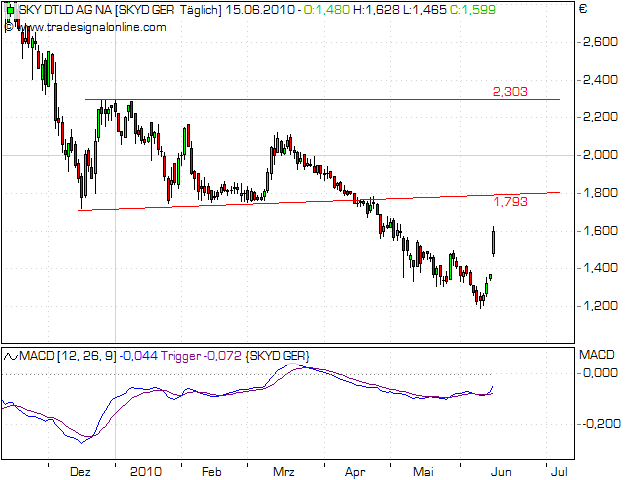Viewport: 640px width, 480px height.
Task: Click the 2,303 resistance label
Action: pos(510,92)
